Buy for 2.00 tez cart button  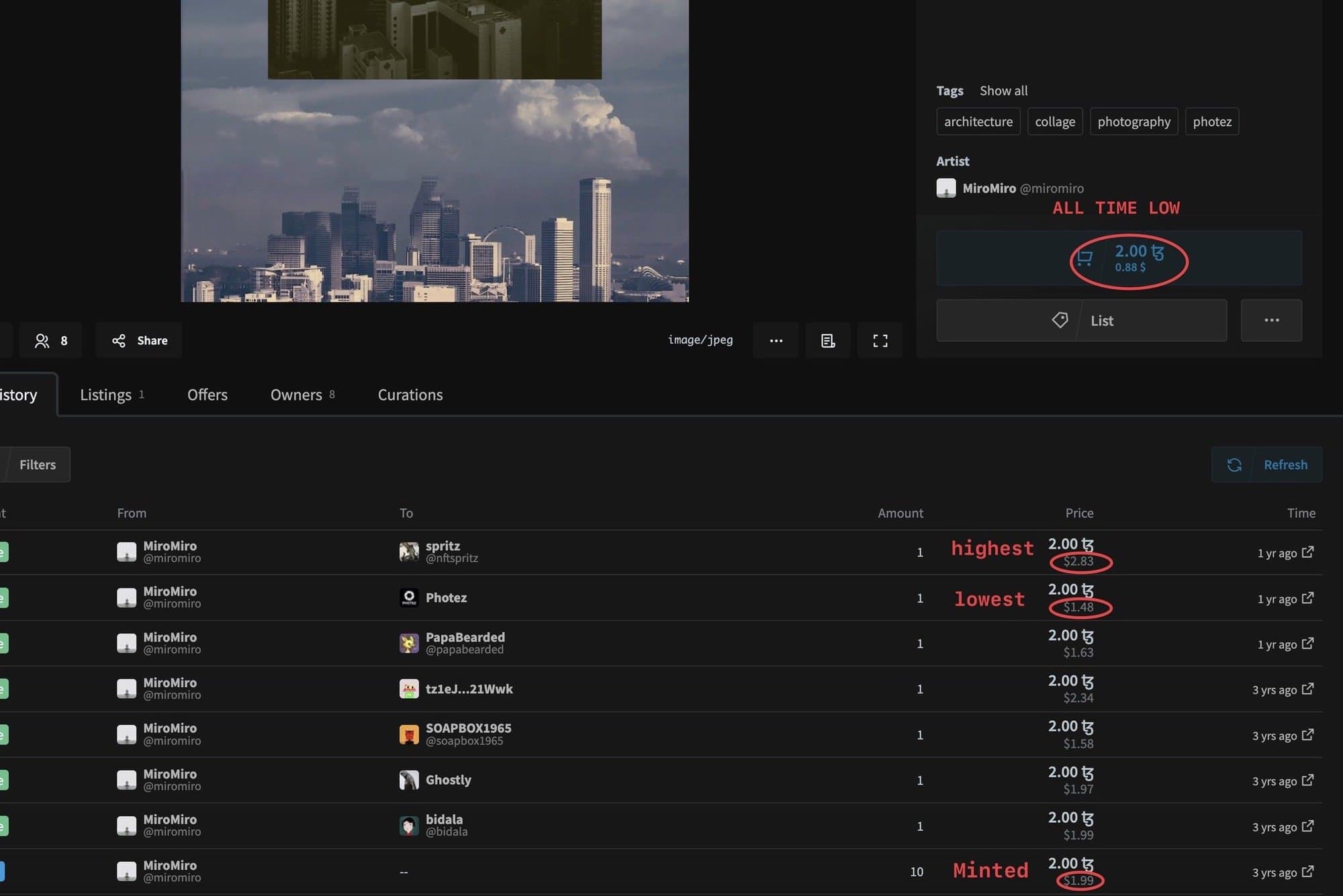pyautogui.click(x=1119, y=258)
